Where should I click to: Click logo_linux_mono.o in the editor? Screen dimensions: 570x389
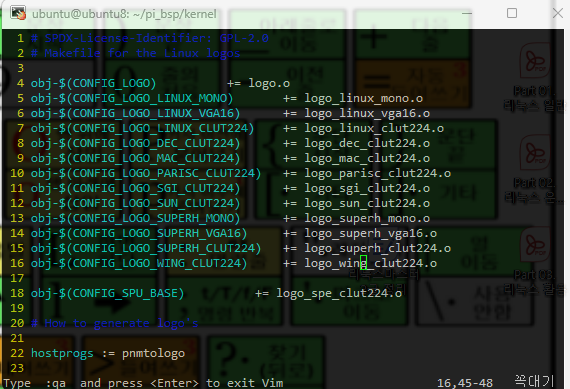tap(364, 98)
